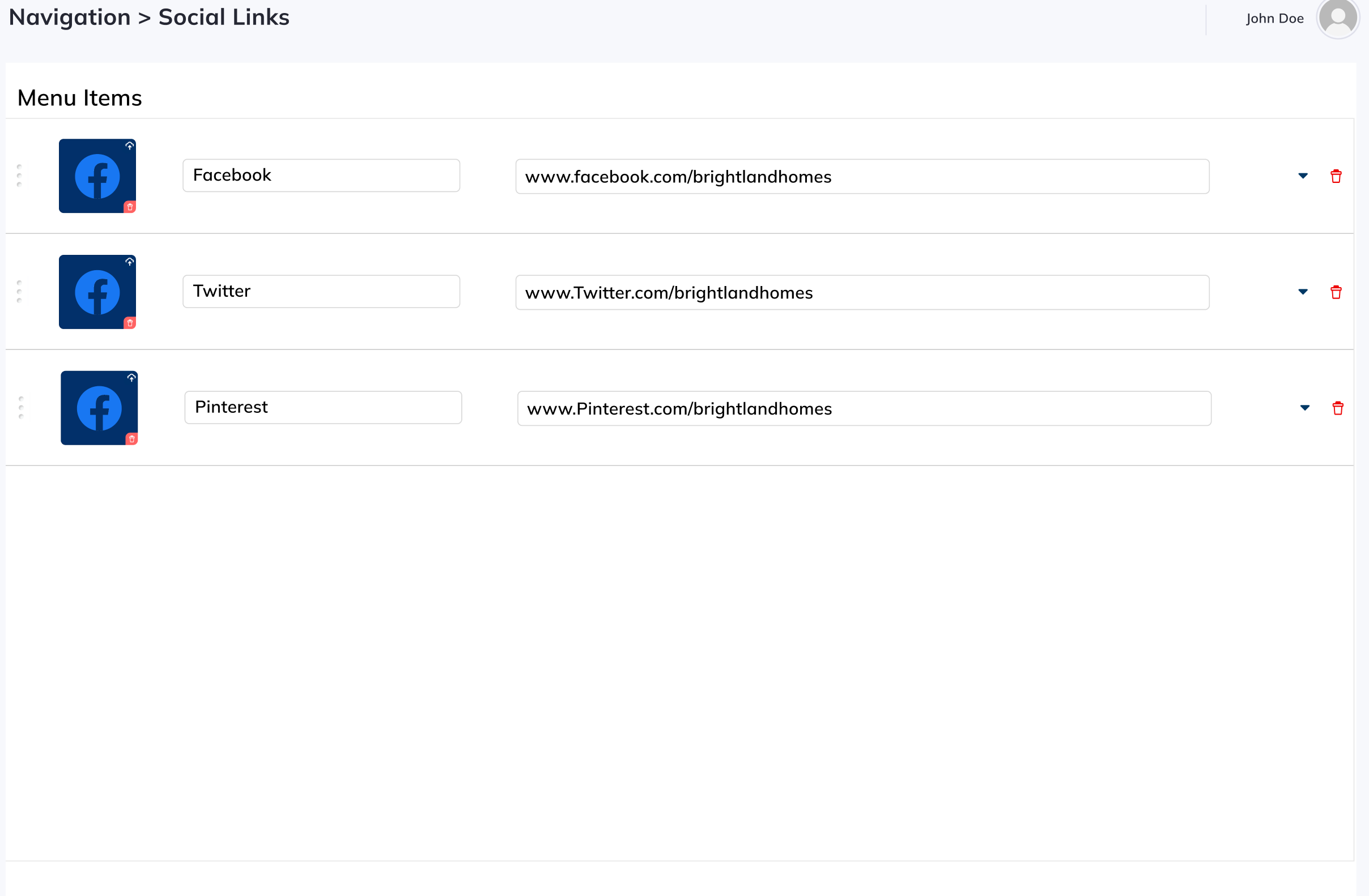
Task: Upload new icon for Twitter item
Action: [x=129, y=262]
